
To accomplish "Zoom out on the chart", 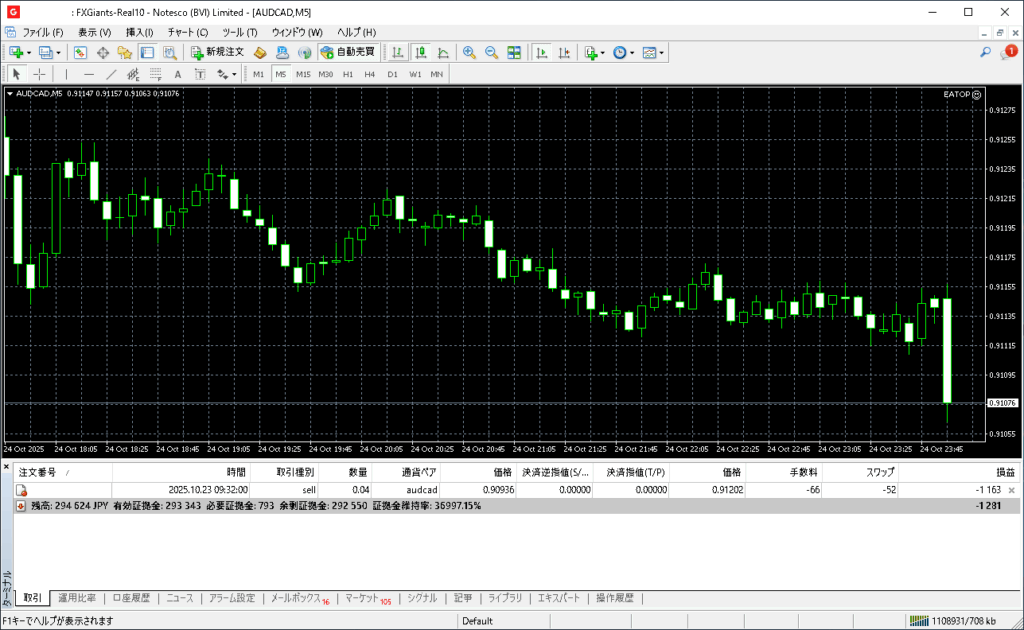I will 490,52.
